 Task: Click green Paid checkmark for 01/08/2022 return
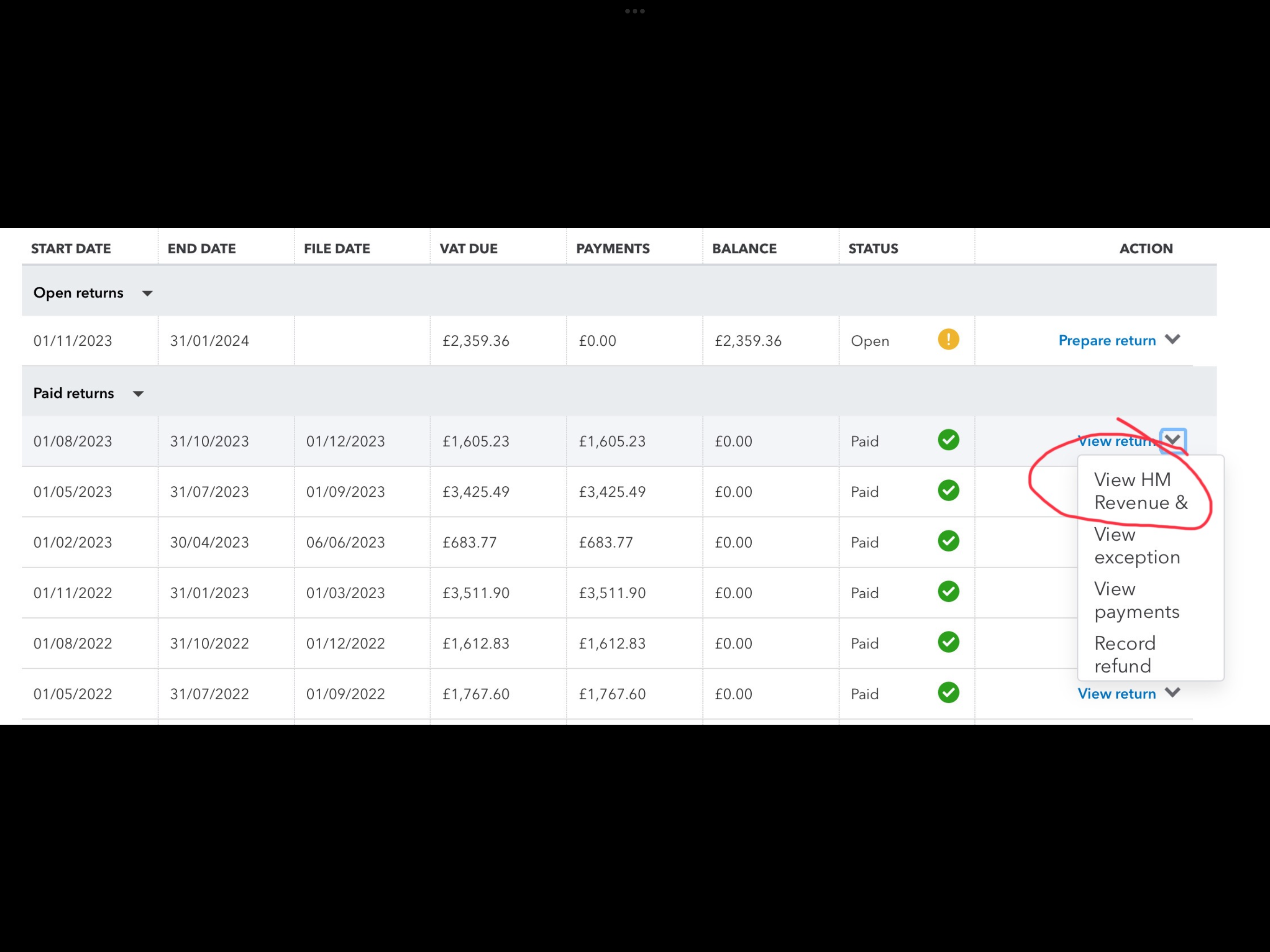tap(948, 642)
